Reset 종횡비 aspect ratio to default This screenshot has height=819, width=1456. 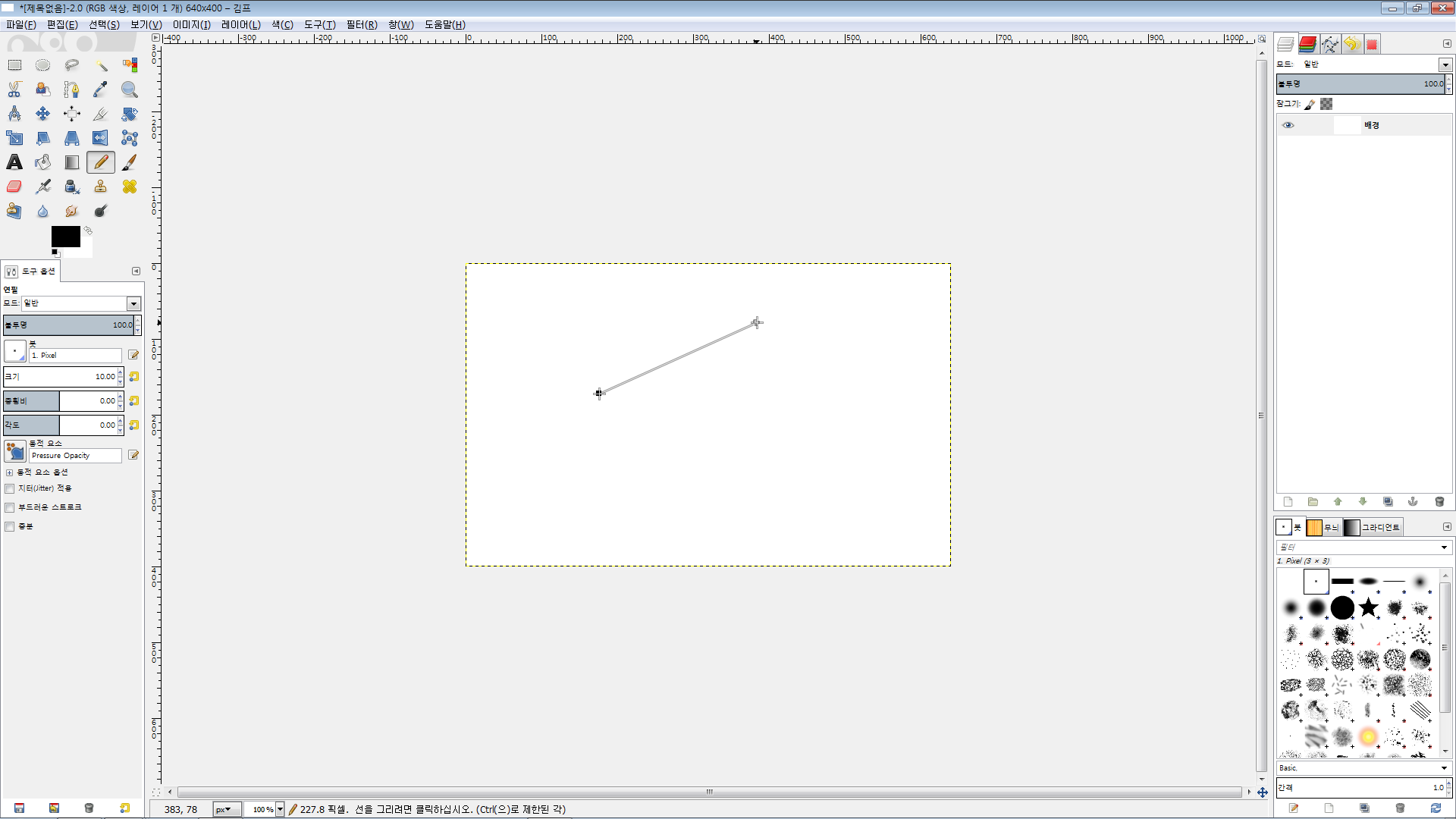[x=134, y=401]
